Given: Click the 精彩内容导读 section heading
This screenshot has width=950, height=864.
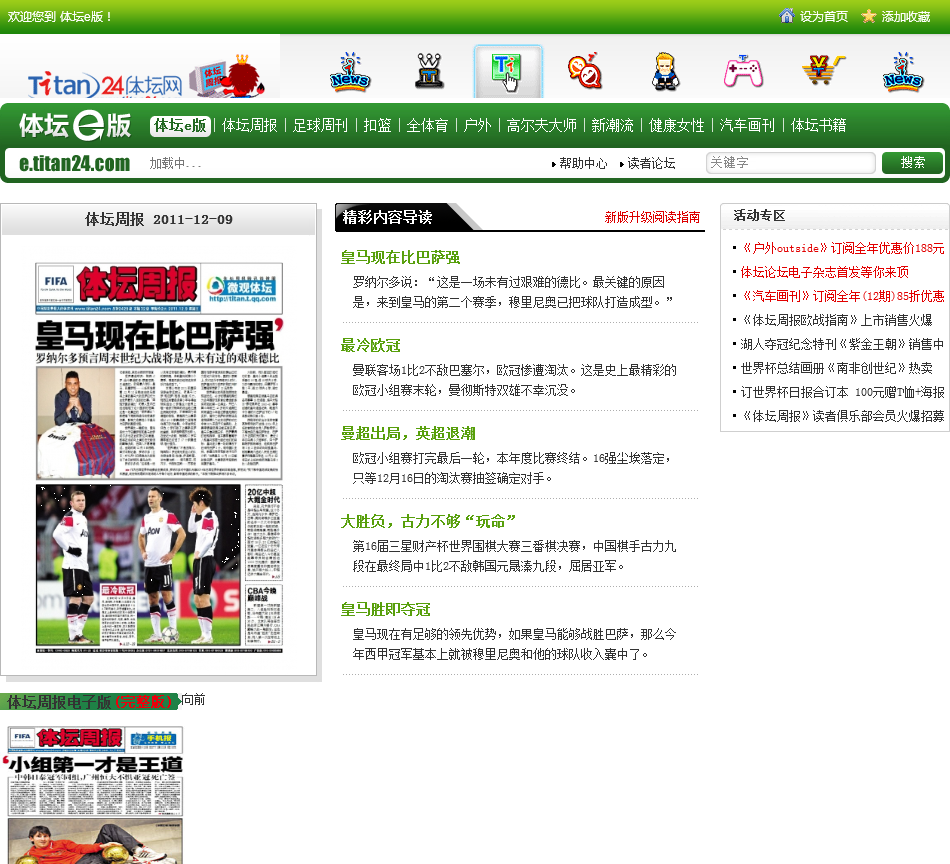Looking at the screenshot, I should (x=387, y=217).
